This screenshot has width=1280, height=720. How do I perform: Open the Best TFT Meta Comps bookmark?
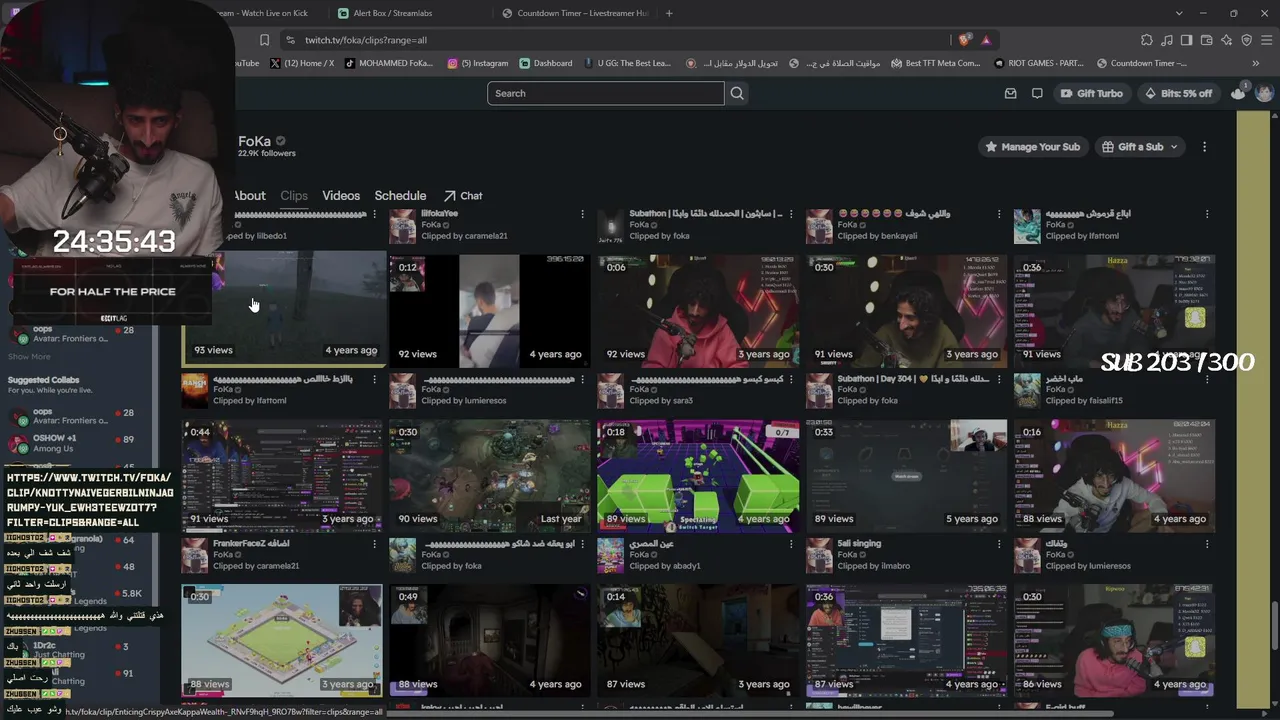click(934, 63)
